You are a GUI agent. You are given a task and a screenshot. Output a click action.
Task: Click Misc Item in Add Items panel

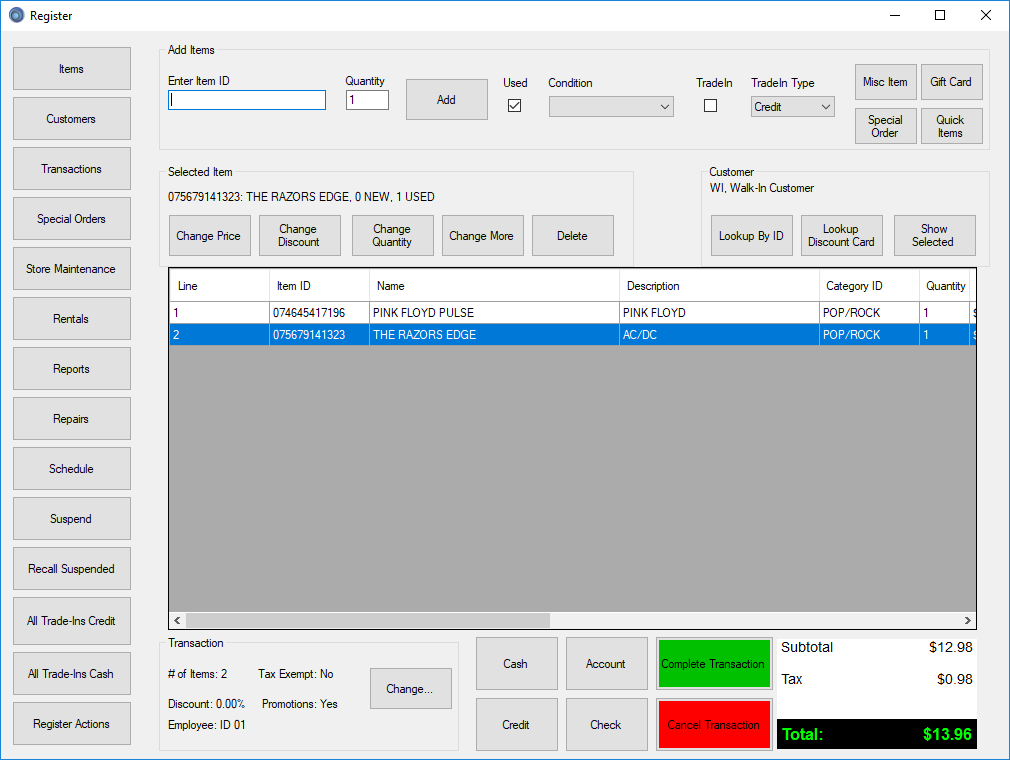tap(885, 82)
